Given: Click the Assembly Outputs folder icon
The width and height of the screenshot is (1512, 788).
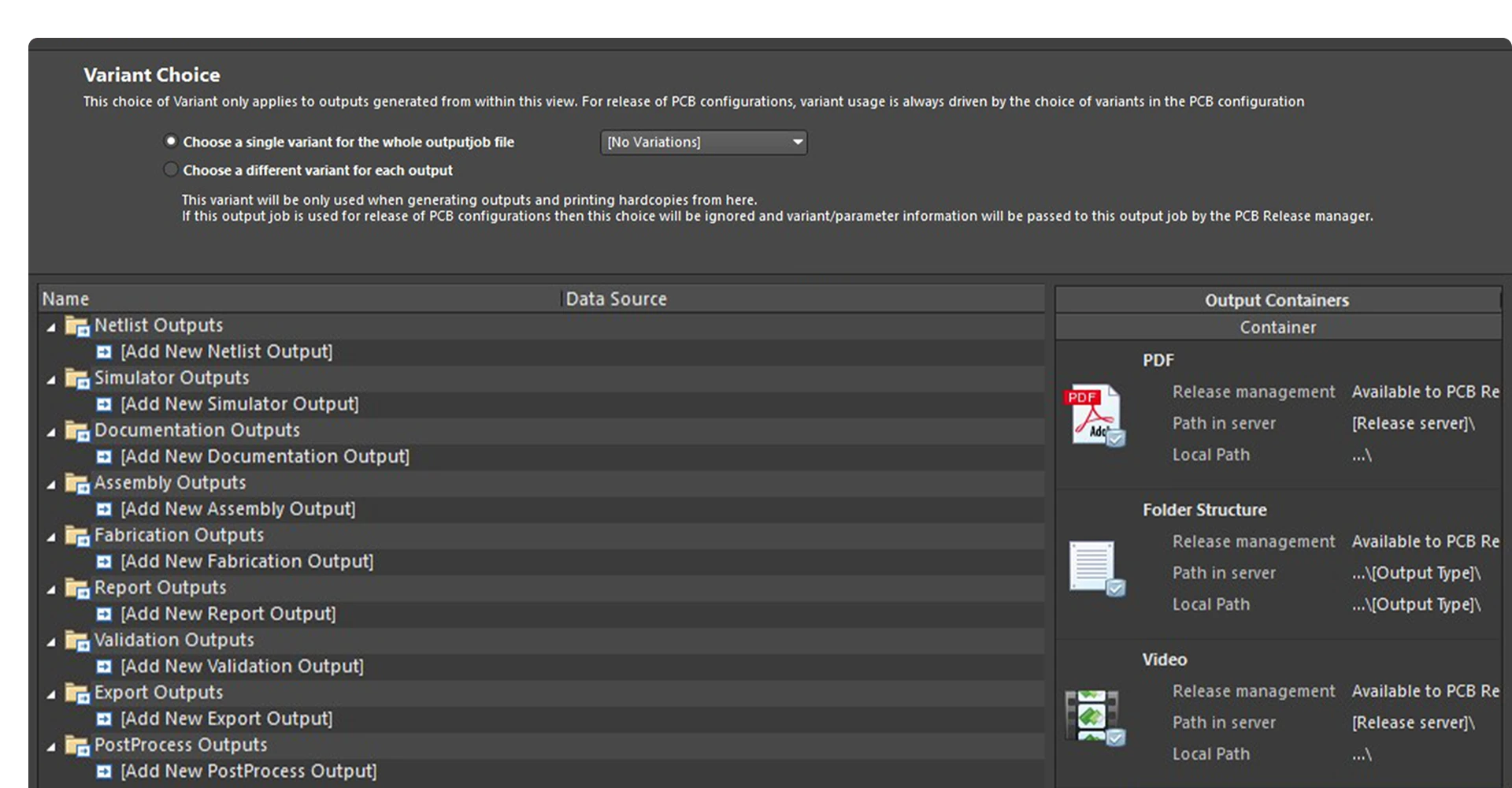Looking at the screenshot, I should (x=77, y=483).
